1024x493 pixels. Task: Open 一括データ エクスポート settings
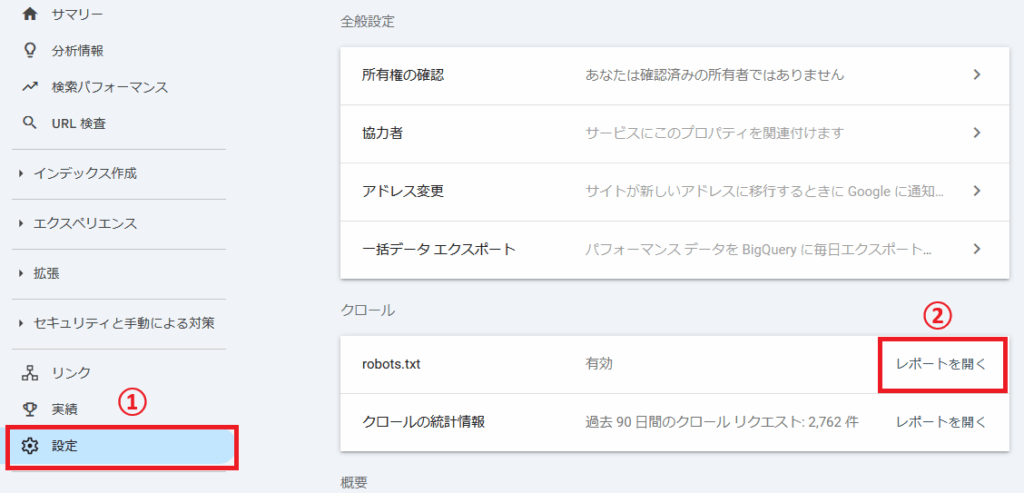coord(661,249)
